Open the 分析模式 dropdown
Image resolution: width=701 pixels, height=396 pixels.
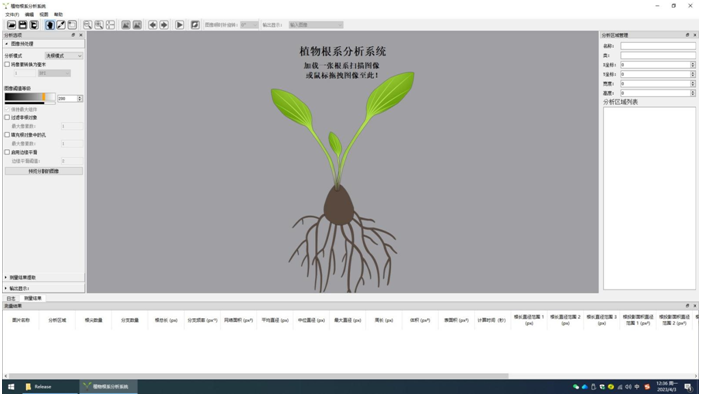tap(64, 56)
